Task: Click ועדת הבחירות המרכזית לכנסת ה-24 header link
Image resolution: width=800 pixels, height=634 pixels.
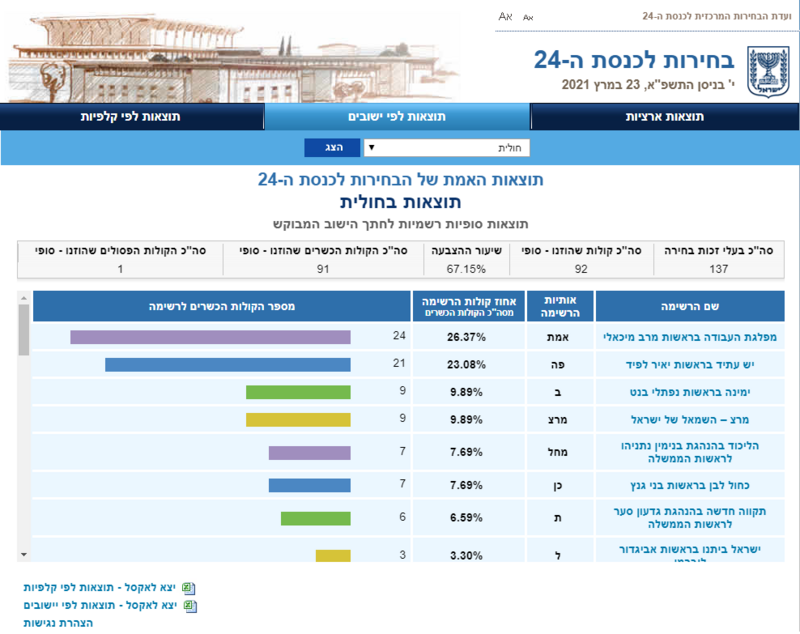Action: [716, 16]
